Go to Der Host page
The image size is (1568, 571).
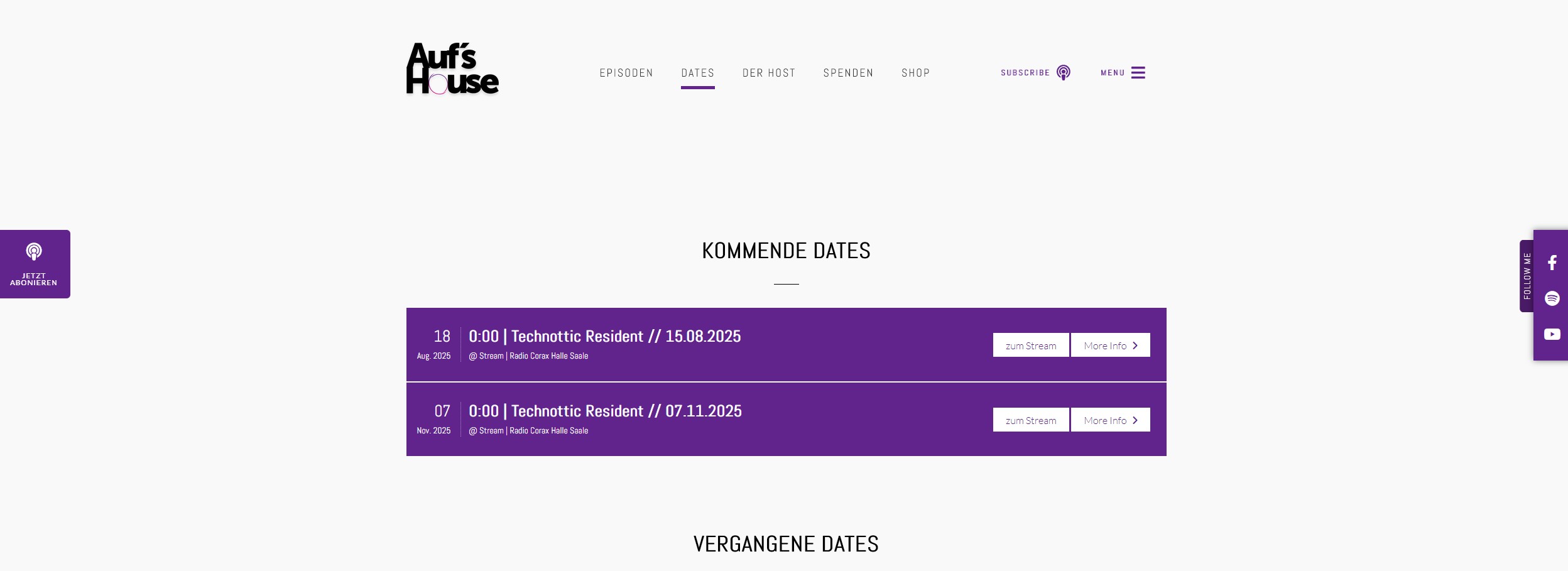[769, 73]
